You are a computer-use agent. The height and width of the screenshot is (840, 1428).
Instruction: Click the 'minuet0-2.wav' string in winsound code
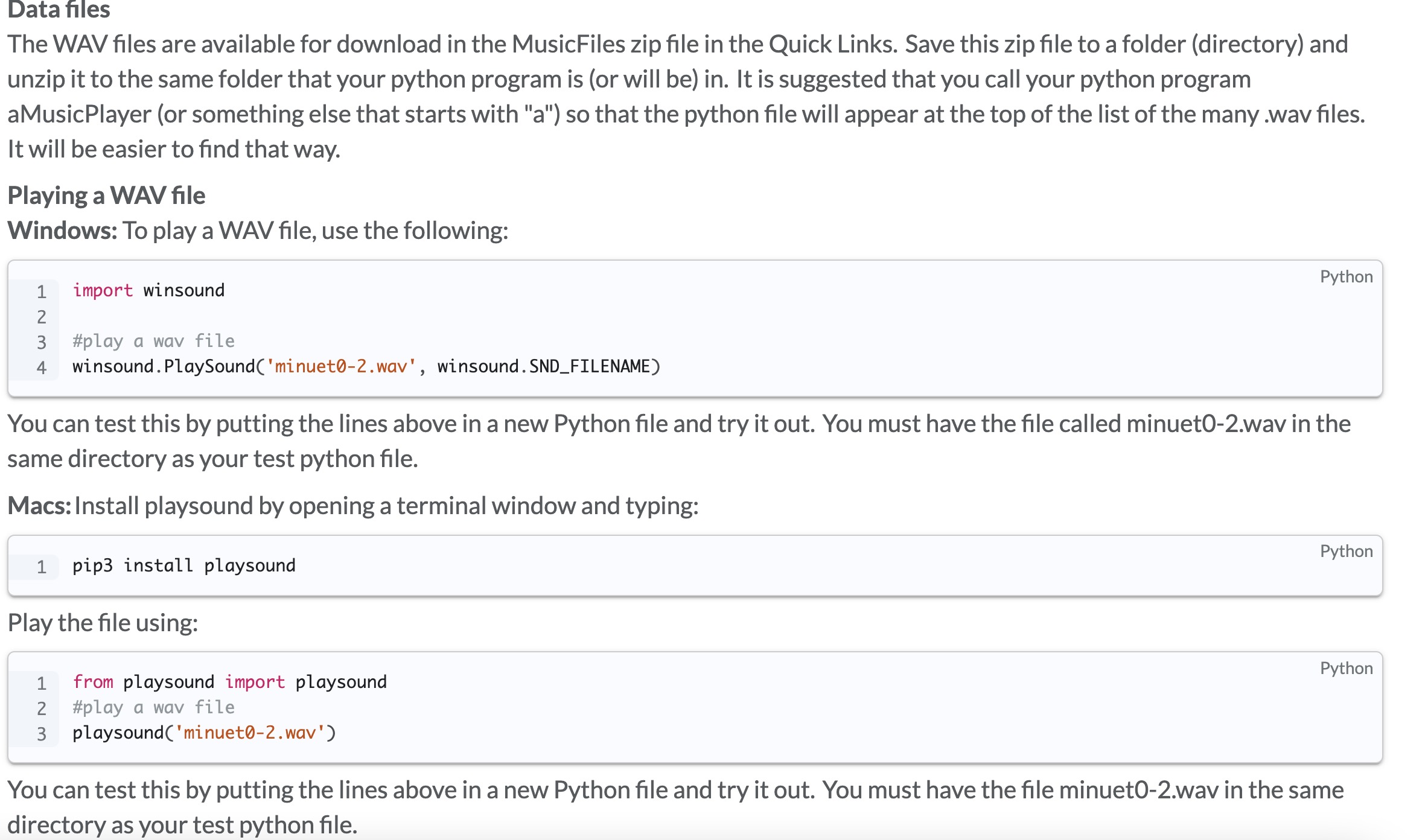(x=341, y=366)
